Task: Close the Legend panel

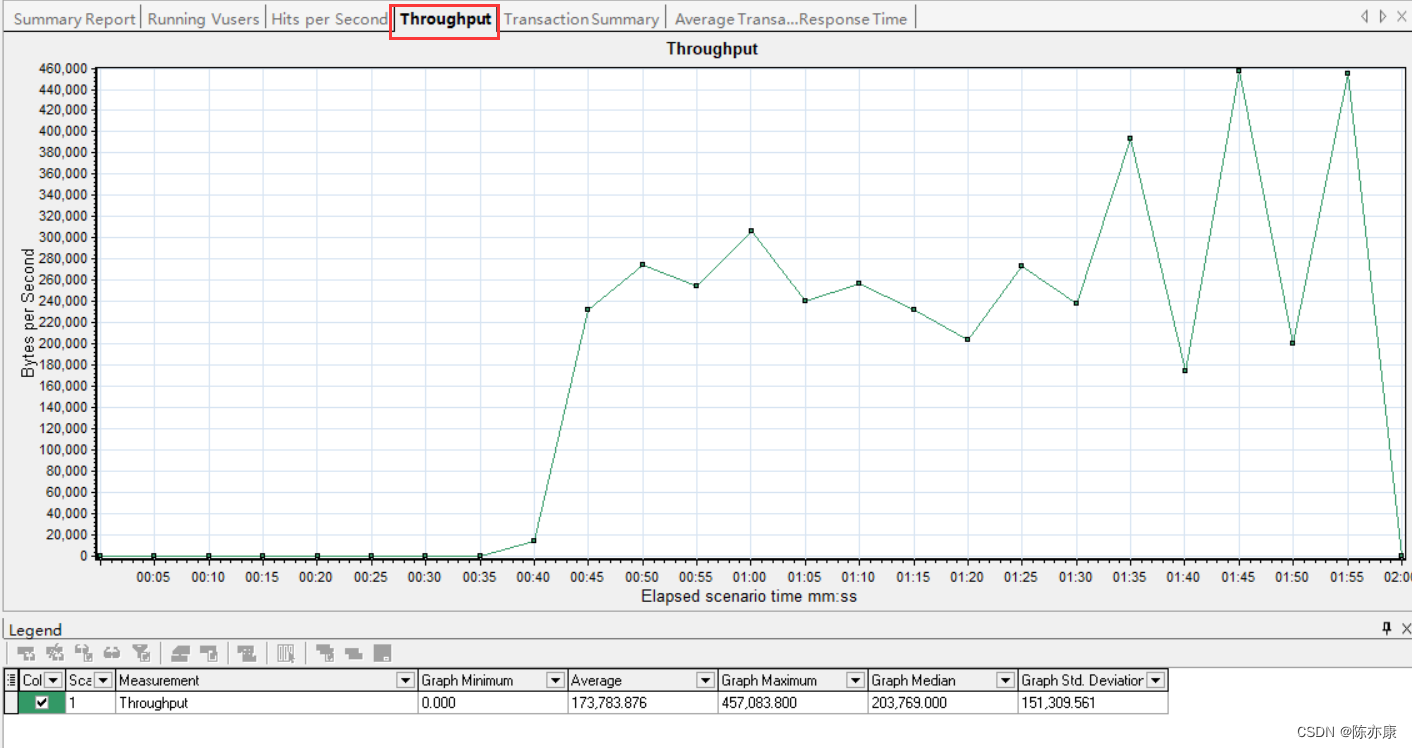Action: coord(1405,628)
